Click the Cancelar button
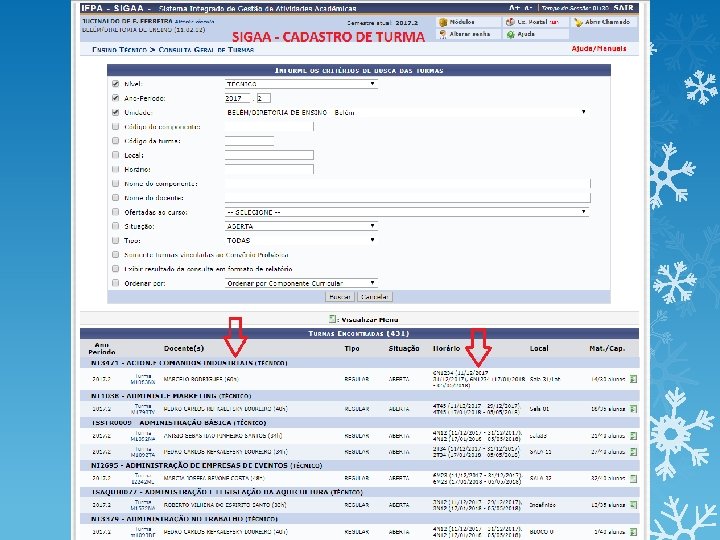Viewport: 720px width, 540px height. click(375, 297)
